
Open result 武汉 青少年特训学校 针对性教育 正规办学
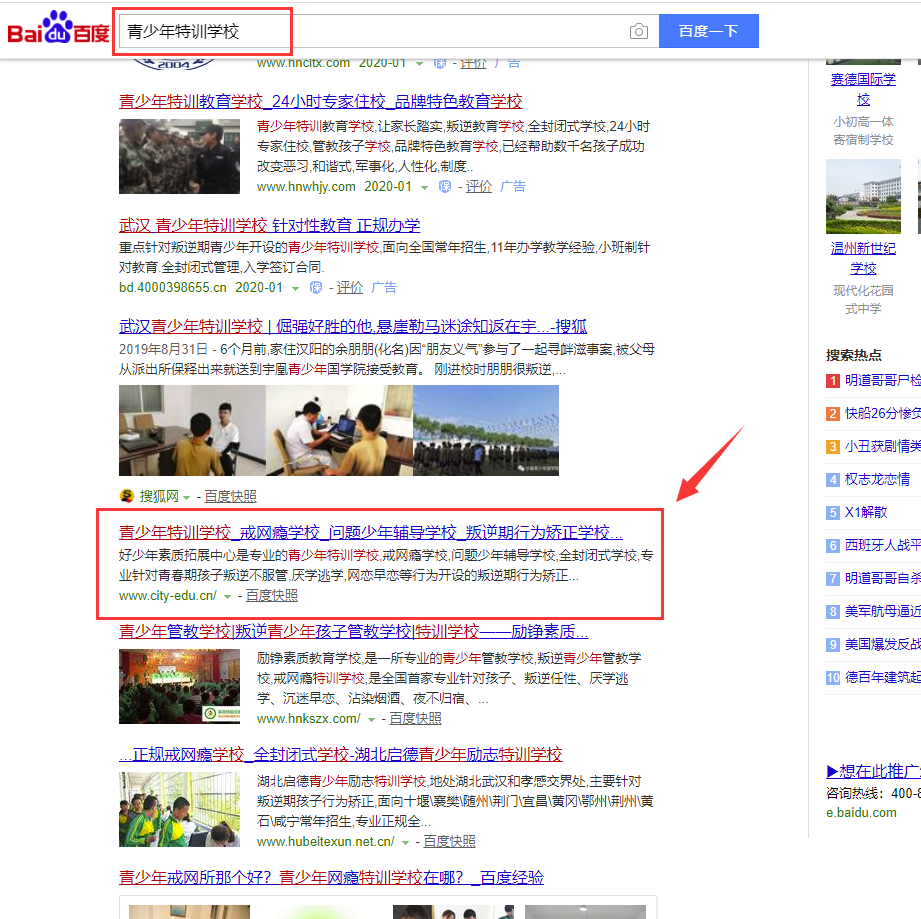270,225
